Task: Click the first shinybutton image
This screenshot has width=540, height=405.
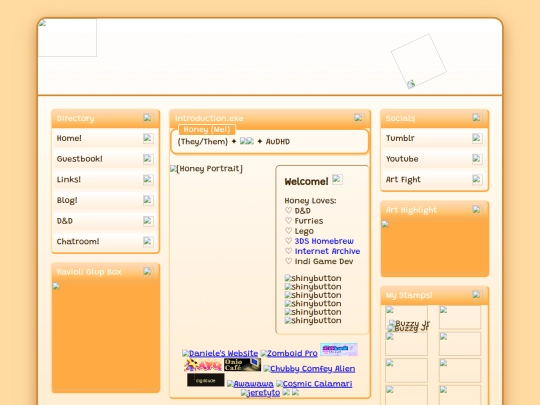Action: coord(313,278)
